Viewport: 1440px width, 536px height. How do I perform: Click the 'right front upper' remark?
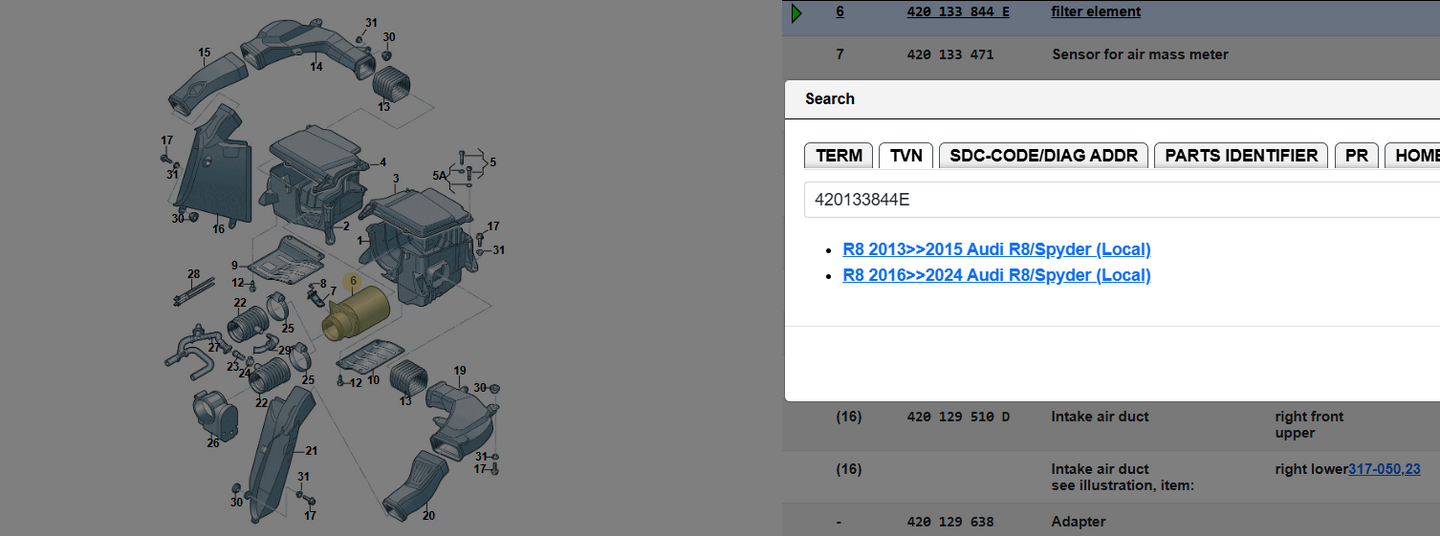[x=1309, y=425]
